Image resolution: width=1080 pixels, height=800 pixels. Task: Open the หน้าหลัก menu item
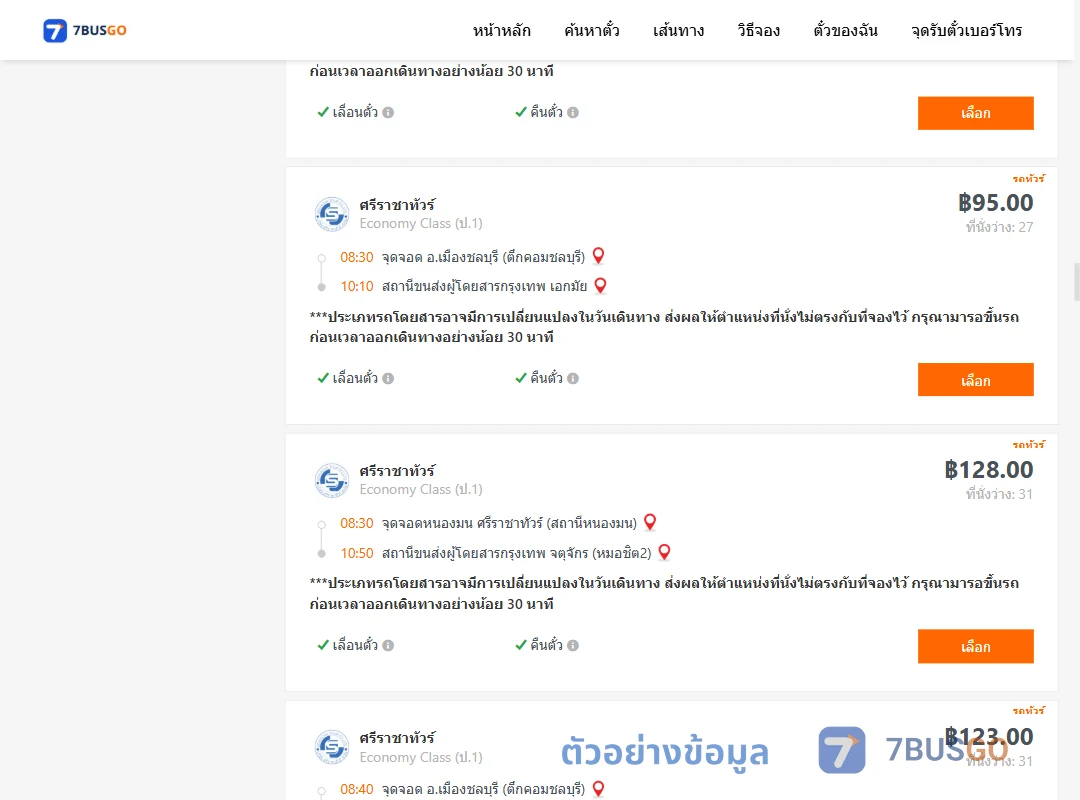(x=501, y=30)
